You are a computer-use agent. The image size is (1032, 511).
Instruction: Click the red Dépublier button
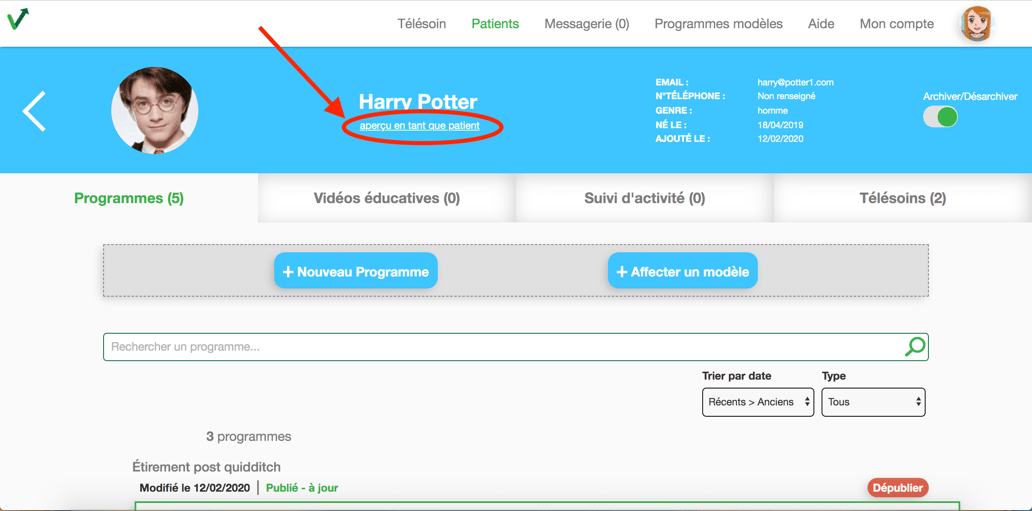pos(898,488)
